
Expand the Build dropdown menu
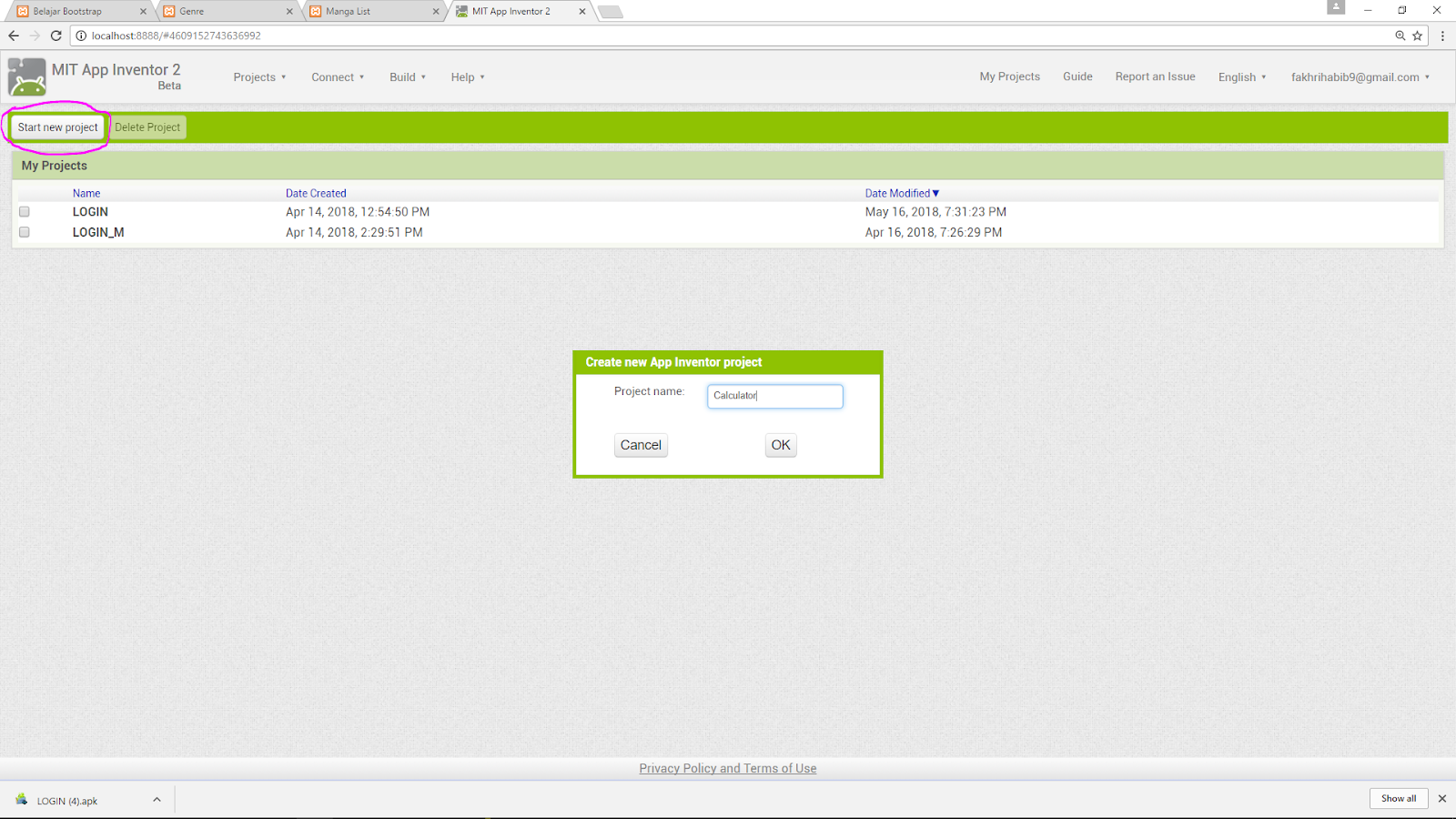click(408, 77)
